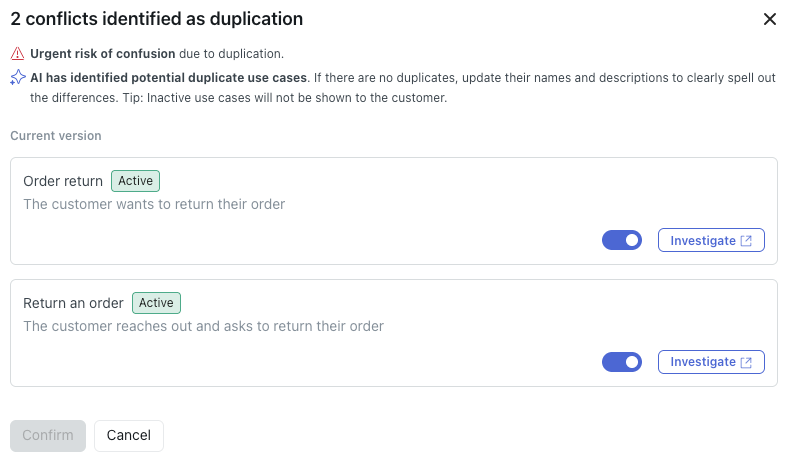Click the AI sparkle icon

pyautogui.click(x=18, y=77)
